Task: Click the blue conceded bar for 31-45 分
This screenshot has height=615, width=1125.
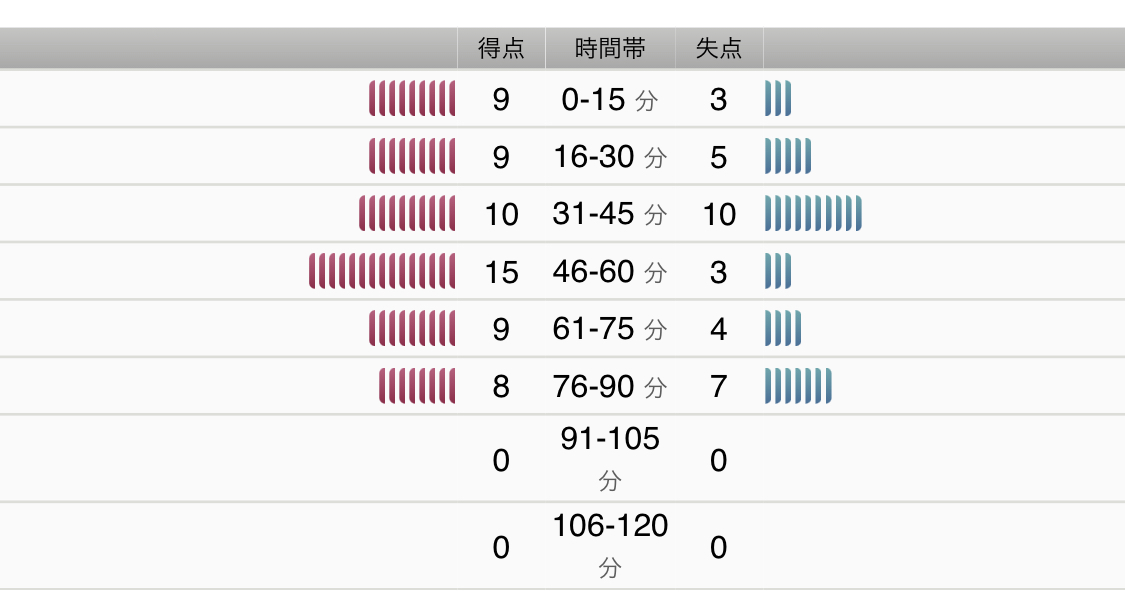Action: pos(813,214)
